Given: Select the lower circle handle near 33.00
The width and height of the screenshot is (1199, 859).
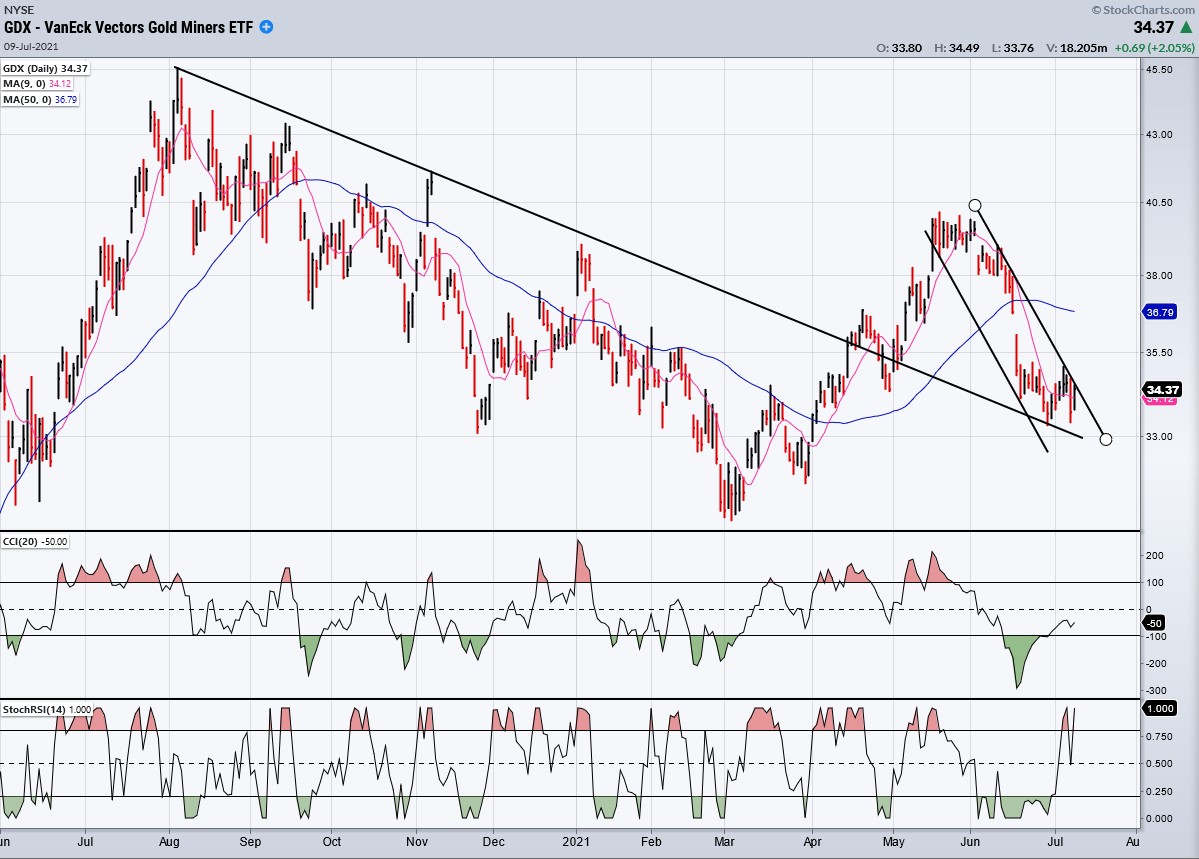Looking at the screenshot, I should [x=1105, y=439].
